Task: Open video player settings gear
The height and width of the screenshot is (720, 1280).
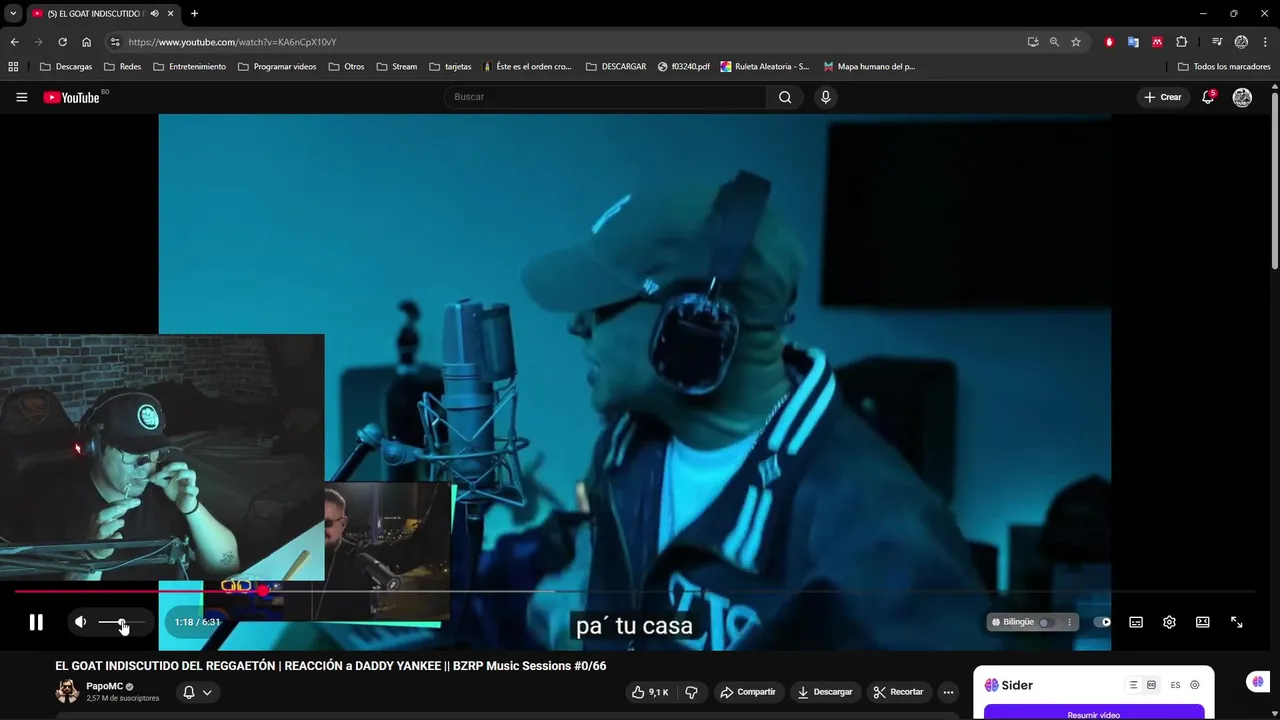Action: pyautogui.click(x=1169, y=622)
